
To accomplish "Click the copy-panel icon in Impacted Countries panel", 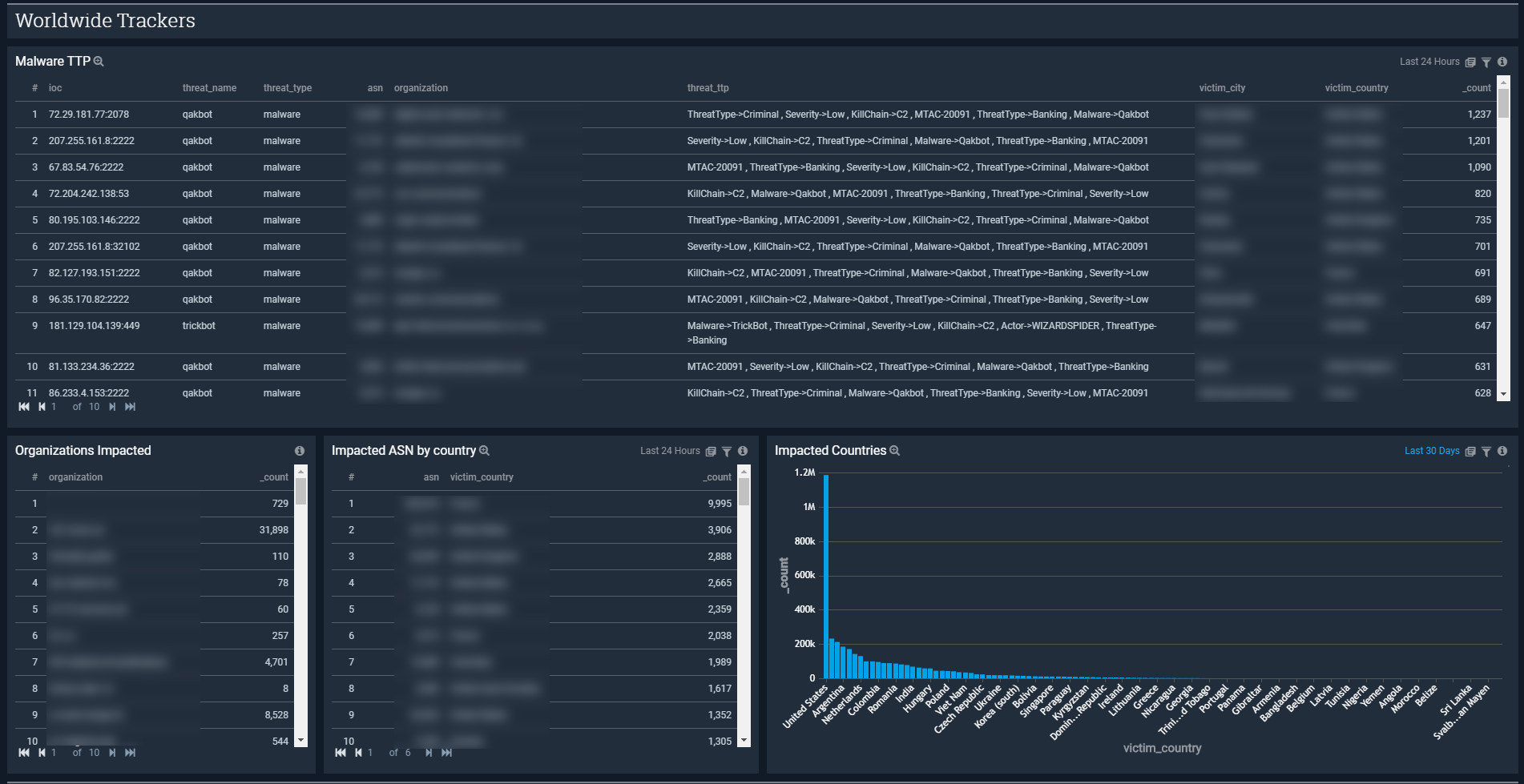I will pyautogui.click(x=1470, y=452).
